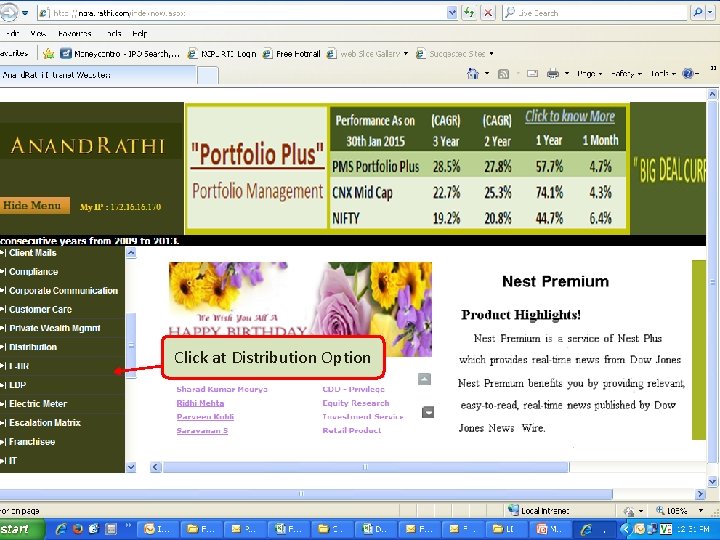Viewport: 720px width, 540px height.
Task: Open the 'LC' folder taskbar button
Action: pyautogui.click(x=507, y=529)
